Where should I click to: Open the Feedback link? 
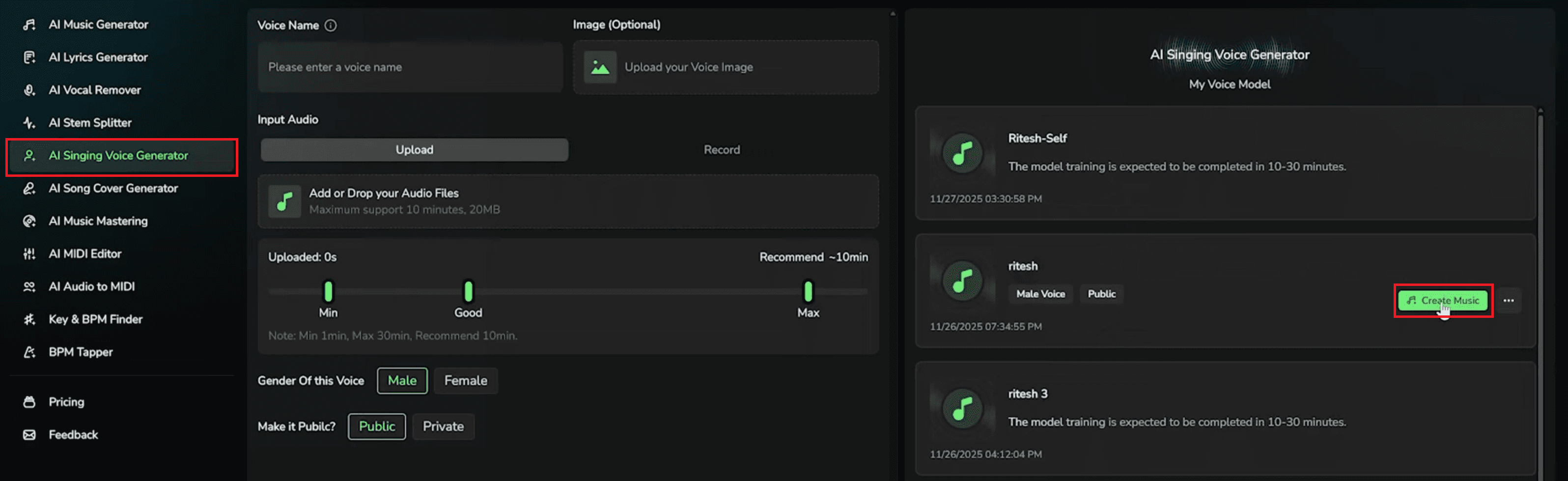(73, 435)
